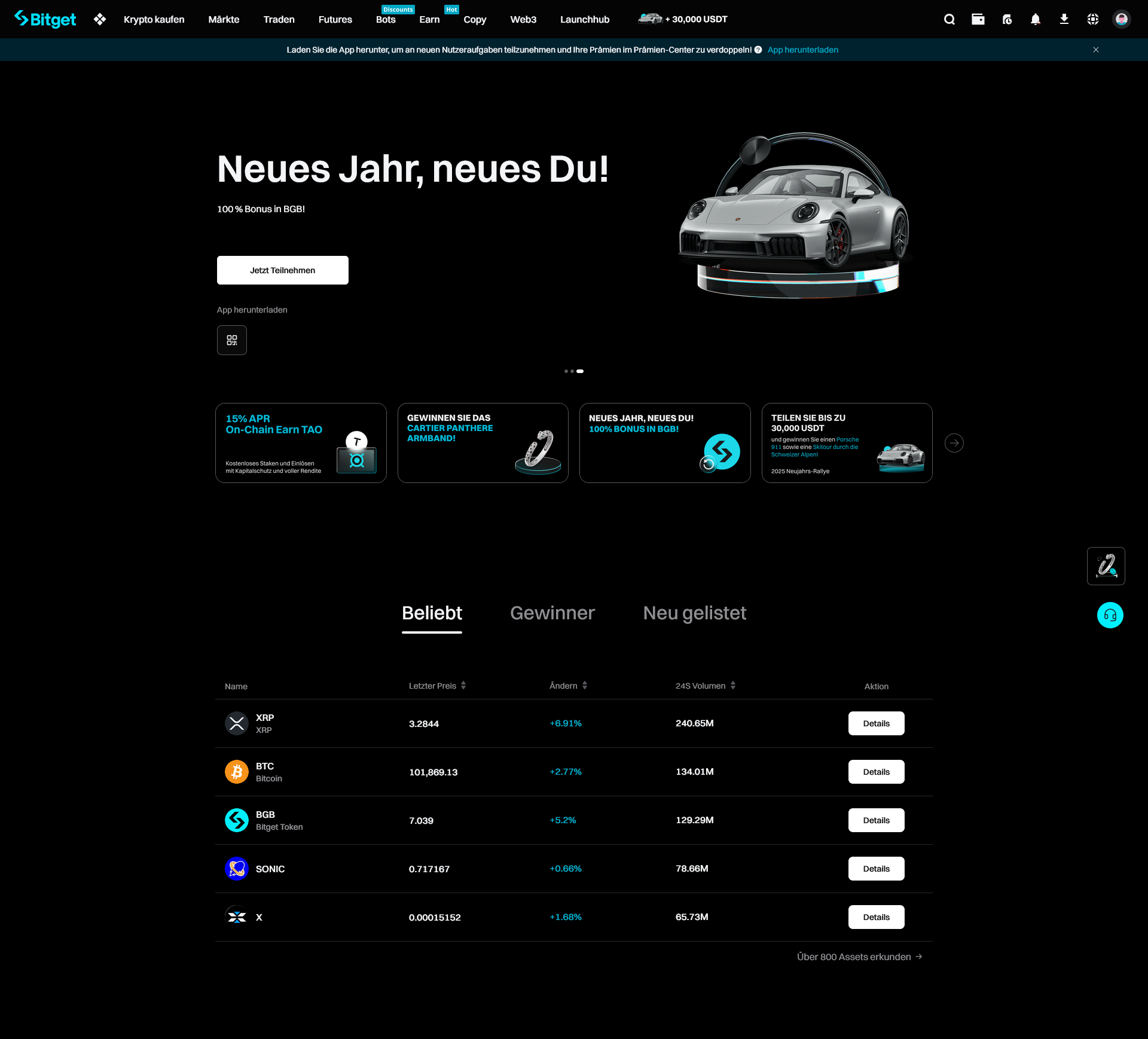Select second hero carousel dot
The height and width of the screenshot is (1039, 1148).
pos(572,371)
